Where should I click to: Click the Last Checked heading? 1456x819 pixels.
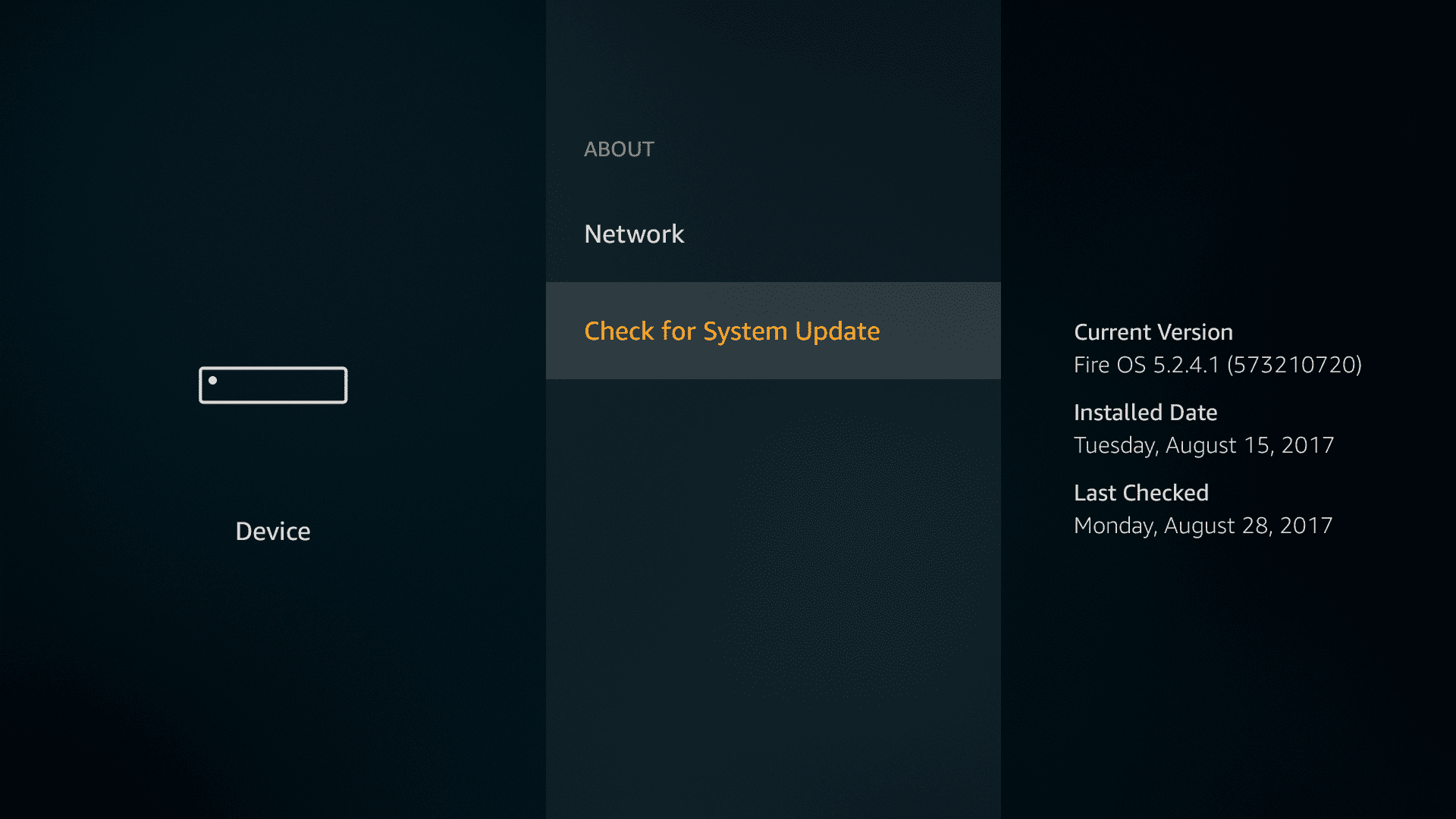(x=1141, y=493)
